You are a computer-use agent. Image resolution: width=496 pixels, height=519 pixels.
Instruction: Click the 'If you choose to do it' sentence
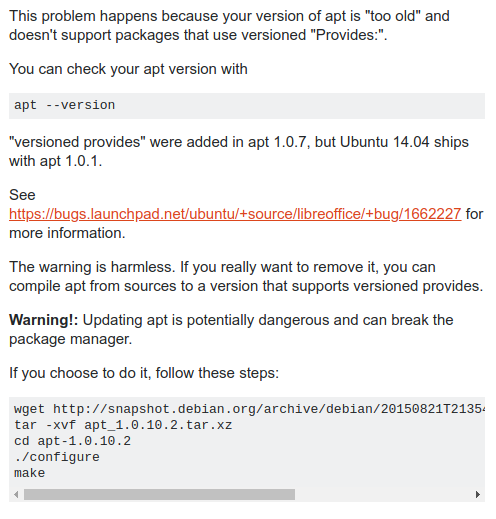144,373
